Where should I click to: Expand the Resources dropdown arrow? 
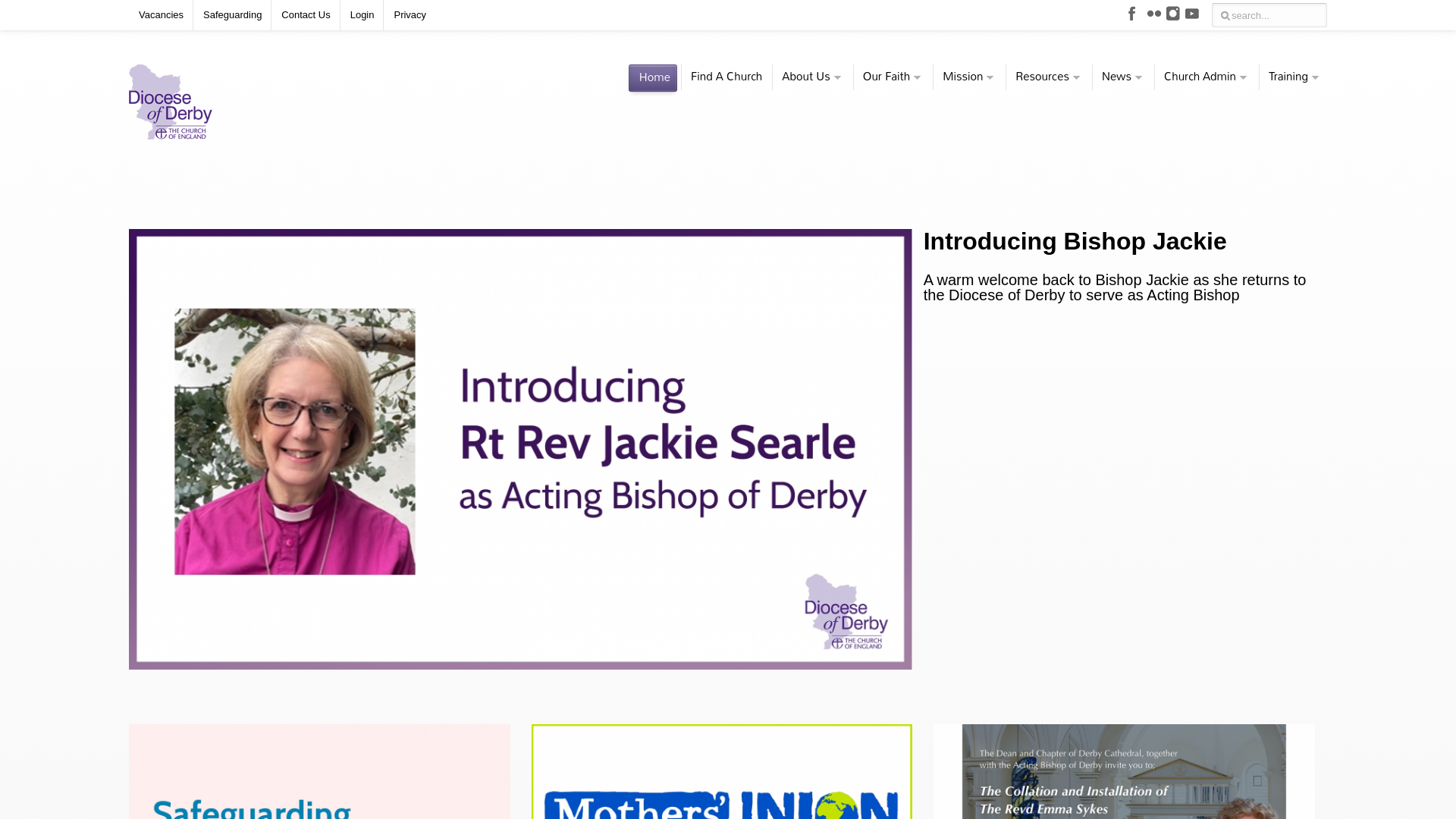(1076, 78)
